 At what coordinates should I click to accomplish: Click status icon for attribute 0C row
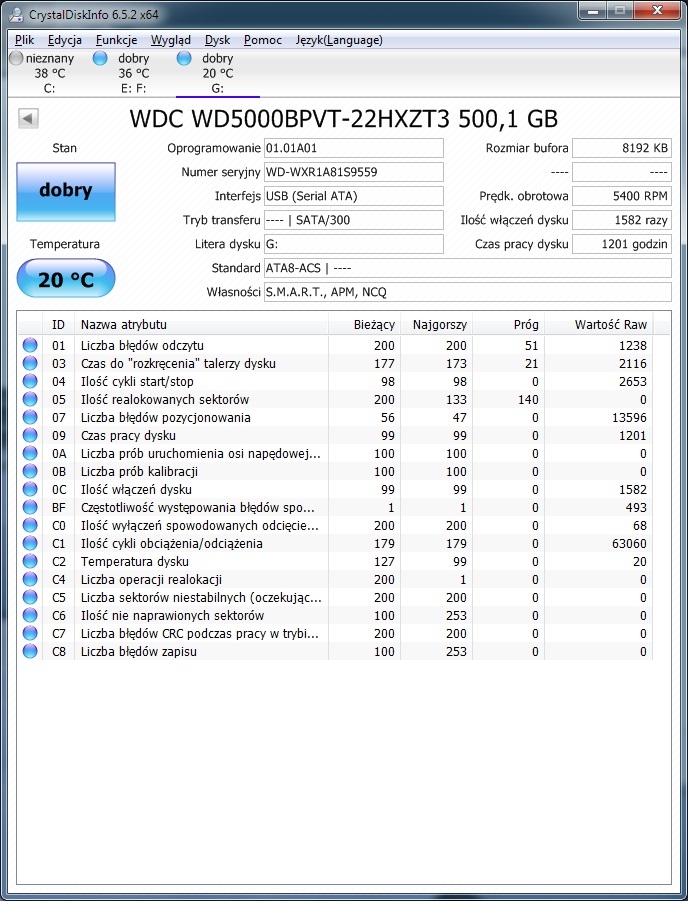click(30, 489)
